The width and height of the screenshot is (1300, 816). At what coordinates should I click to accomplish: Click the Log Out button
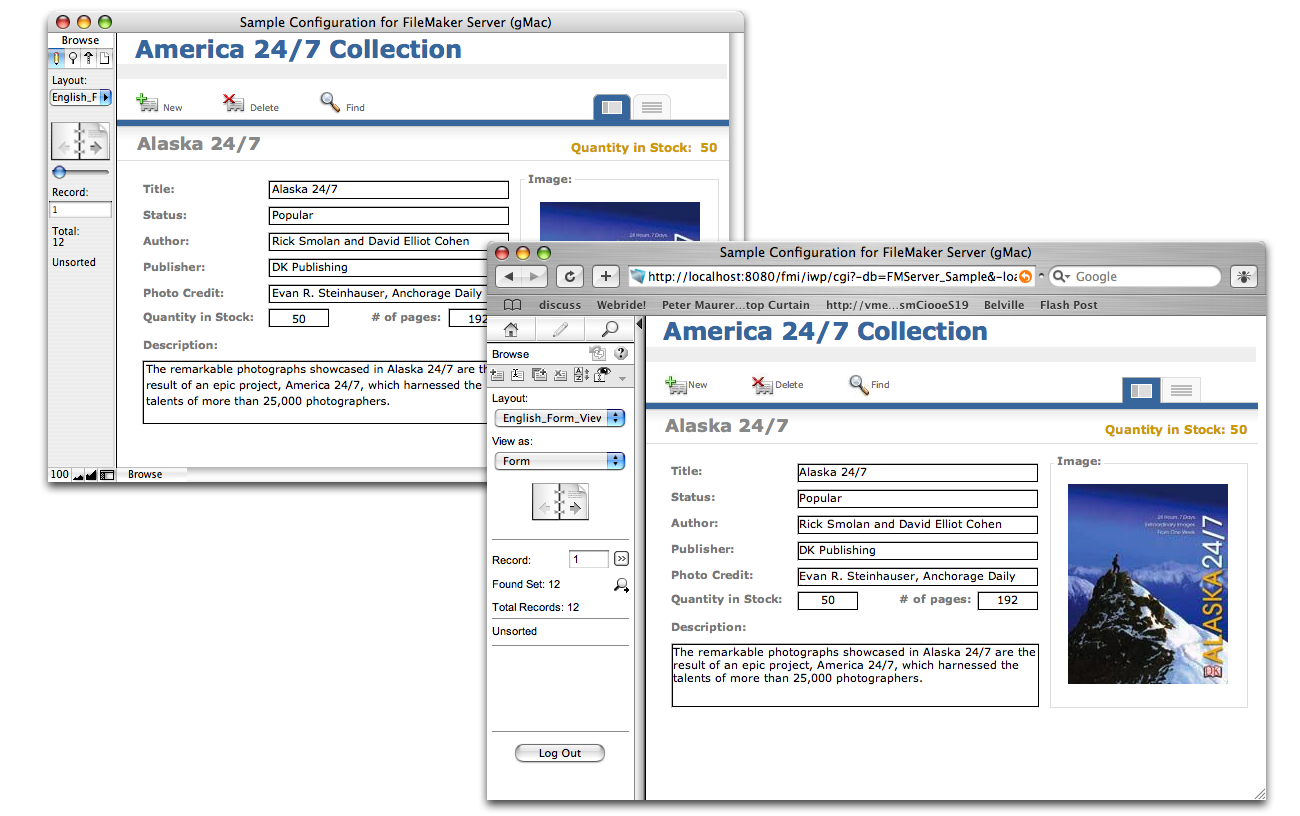[560, 753]
